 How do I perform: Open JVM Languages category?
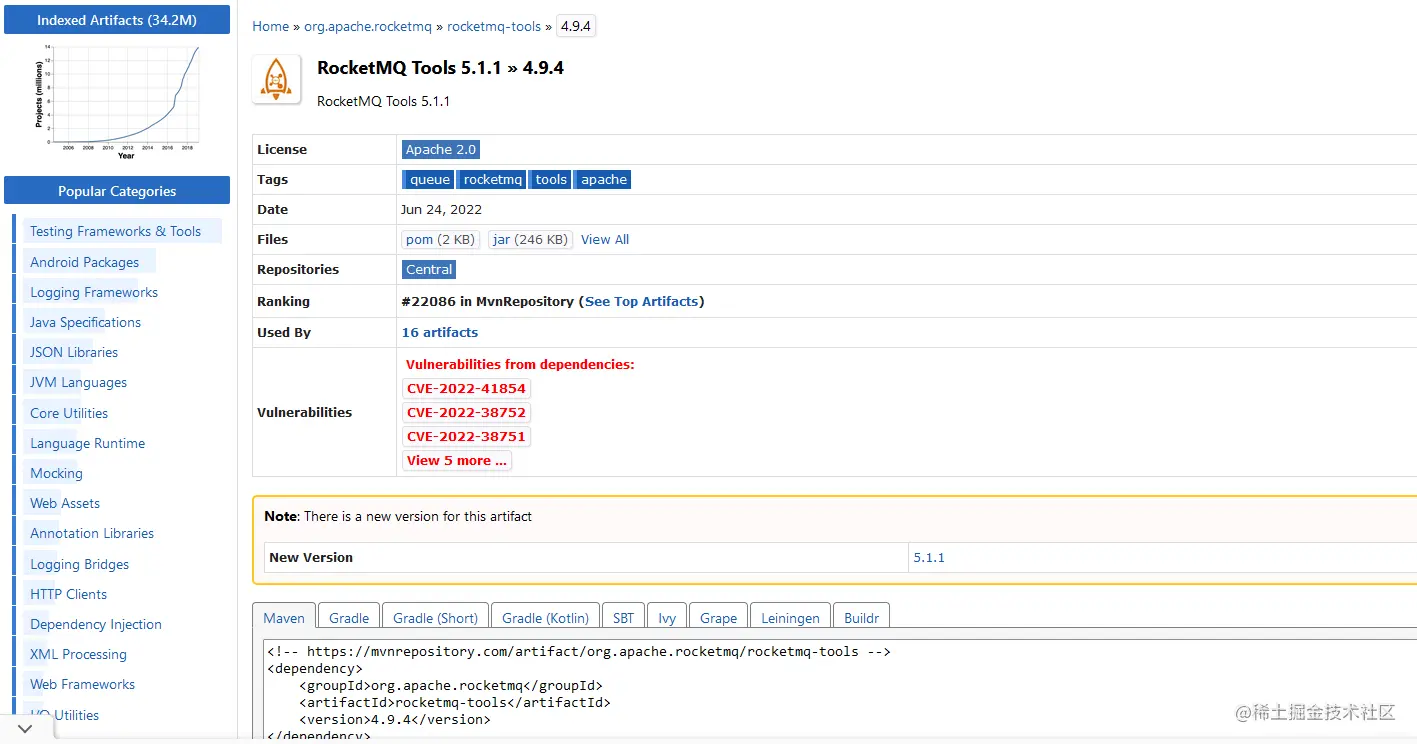[x=78, y=382]
